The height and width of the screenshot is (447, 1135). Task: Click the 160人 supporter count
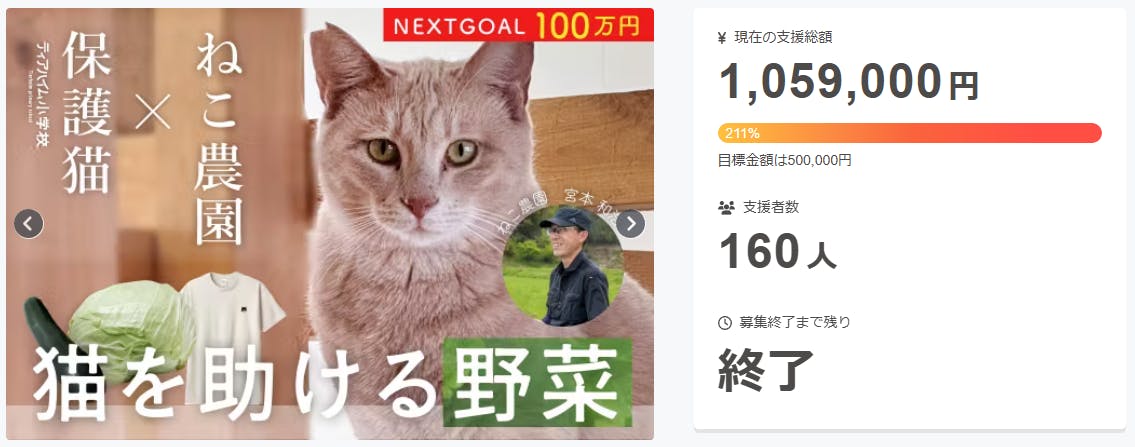point(777,251)
